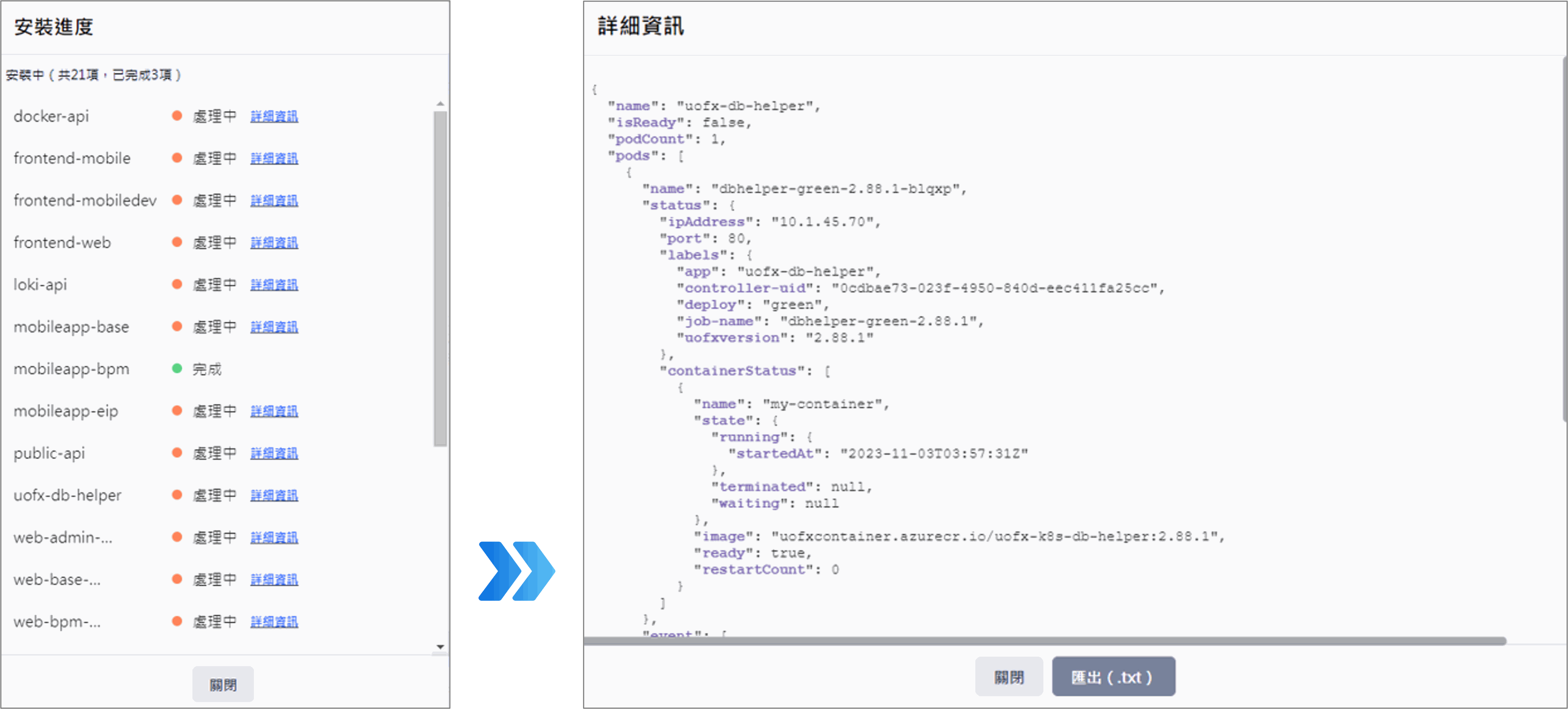Open frontend-mobiledev detail info link
Screen dimensions: 1568x709
(x=274, y=200)
